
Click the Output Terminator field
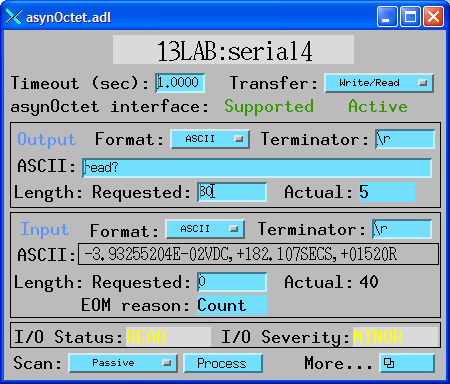coord(405,139)
